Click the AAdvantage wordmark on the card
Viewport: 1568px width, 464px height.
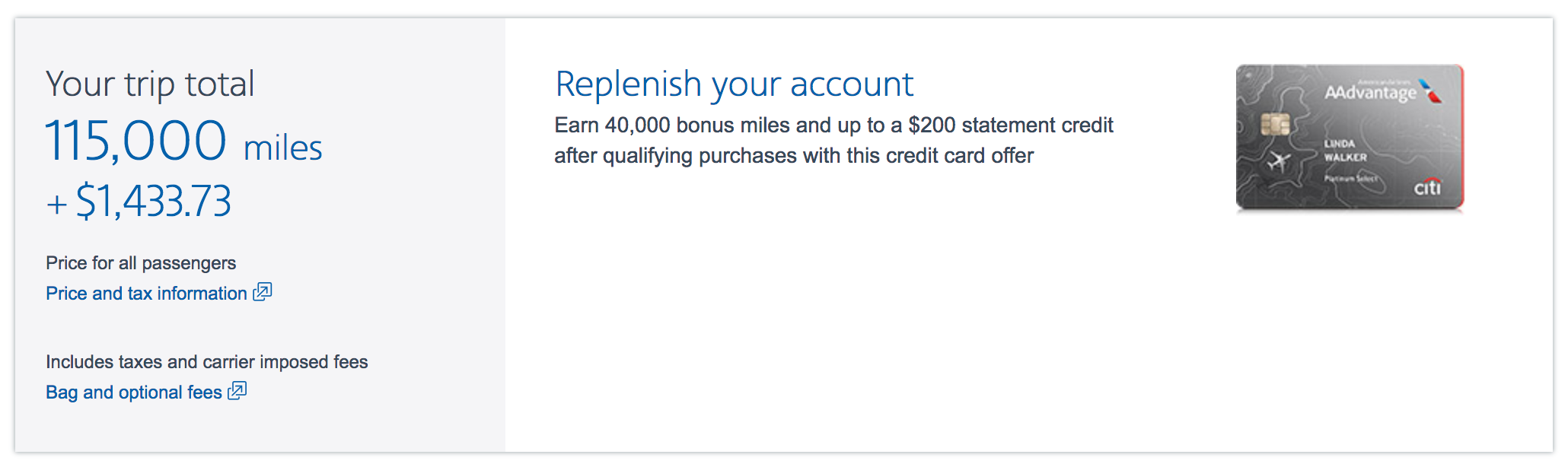tap(1370, 93)
